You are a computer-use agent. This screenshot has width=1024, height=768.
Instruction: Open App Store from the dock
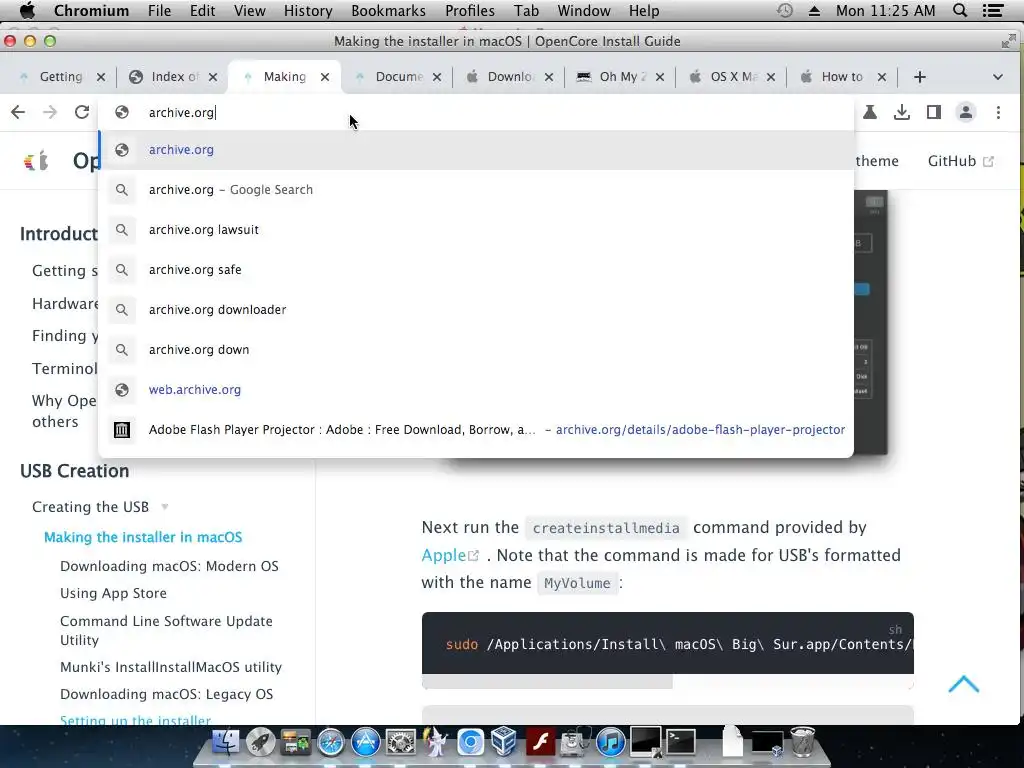click(366, 743)
